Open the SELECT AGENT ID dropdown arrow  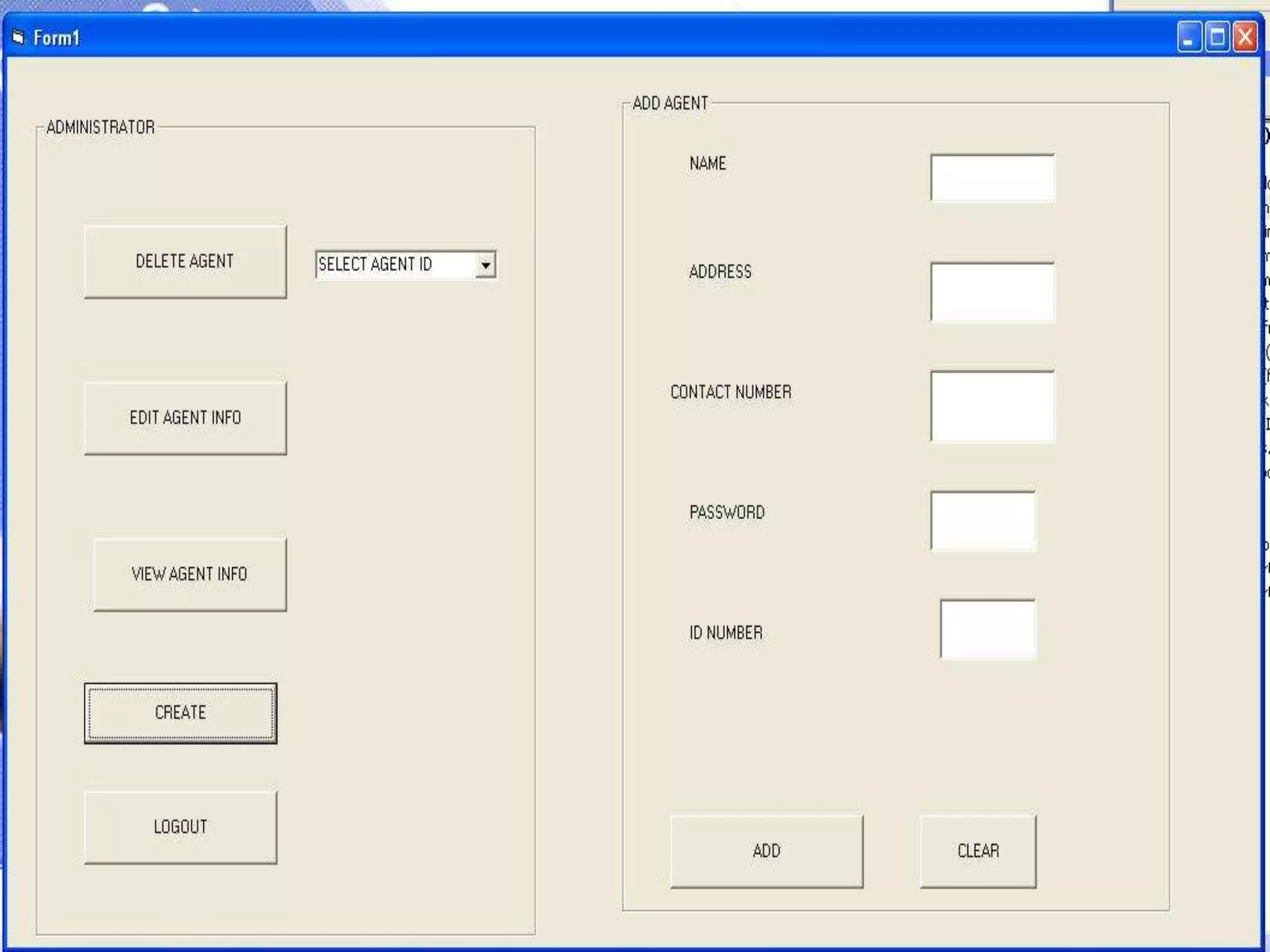pos(486,265)
